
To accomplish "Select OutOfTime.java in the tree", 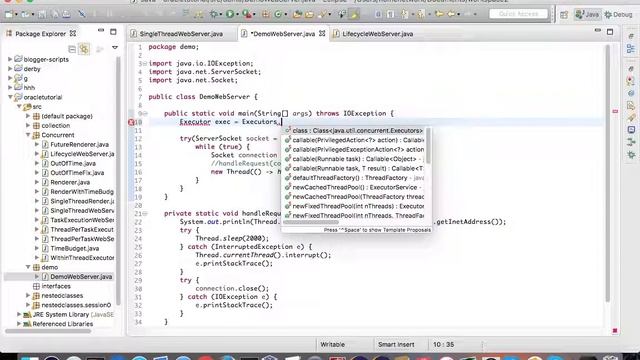I will [x=73, y=163].
